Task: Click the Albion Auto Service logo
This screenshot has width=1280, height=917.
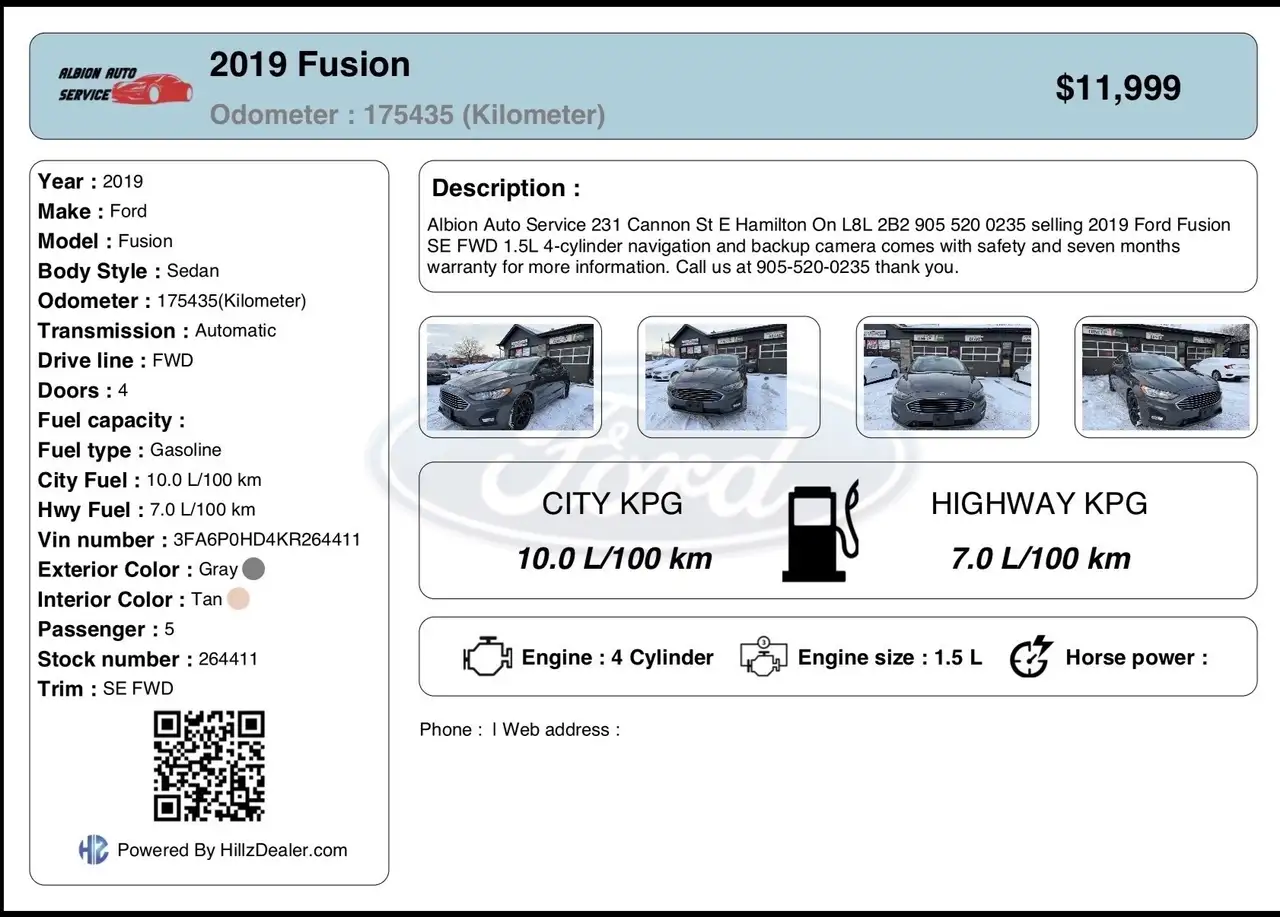Action: (x=125, y=85)
